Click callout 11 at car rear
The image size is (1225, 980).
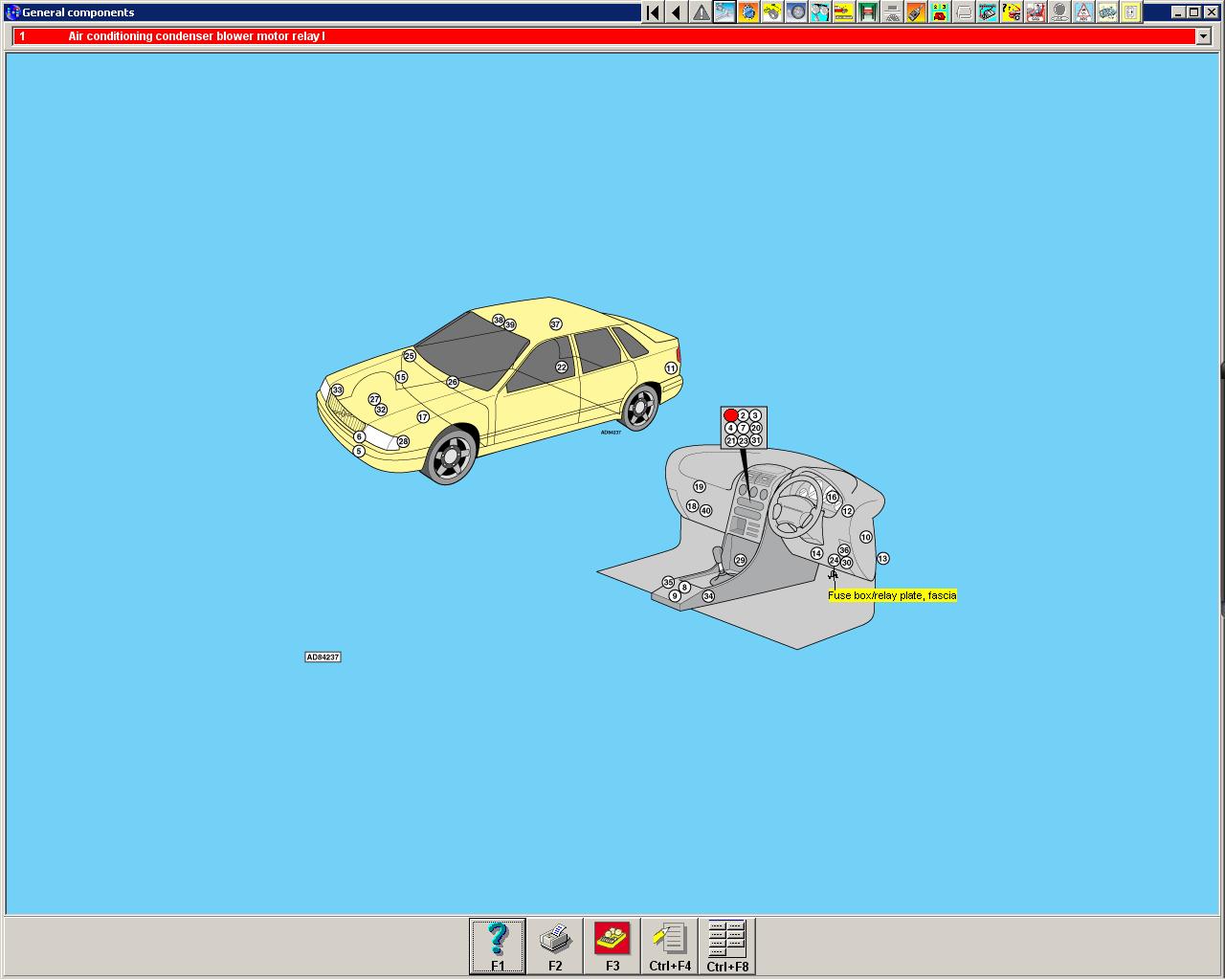tap(671, 368)
